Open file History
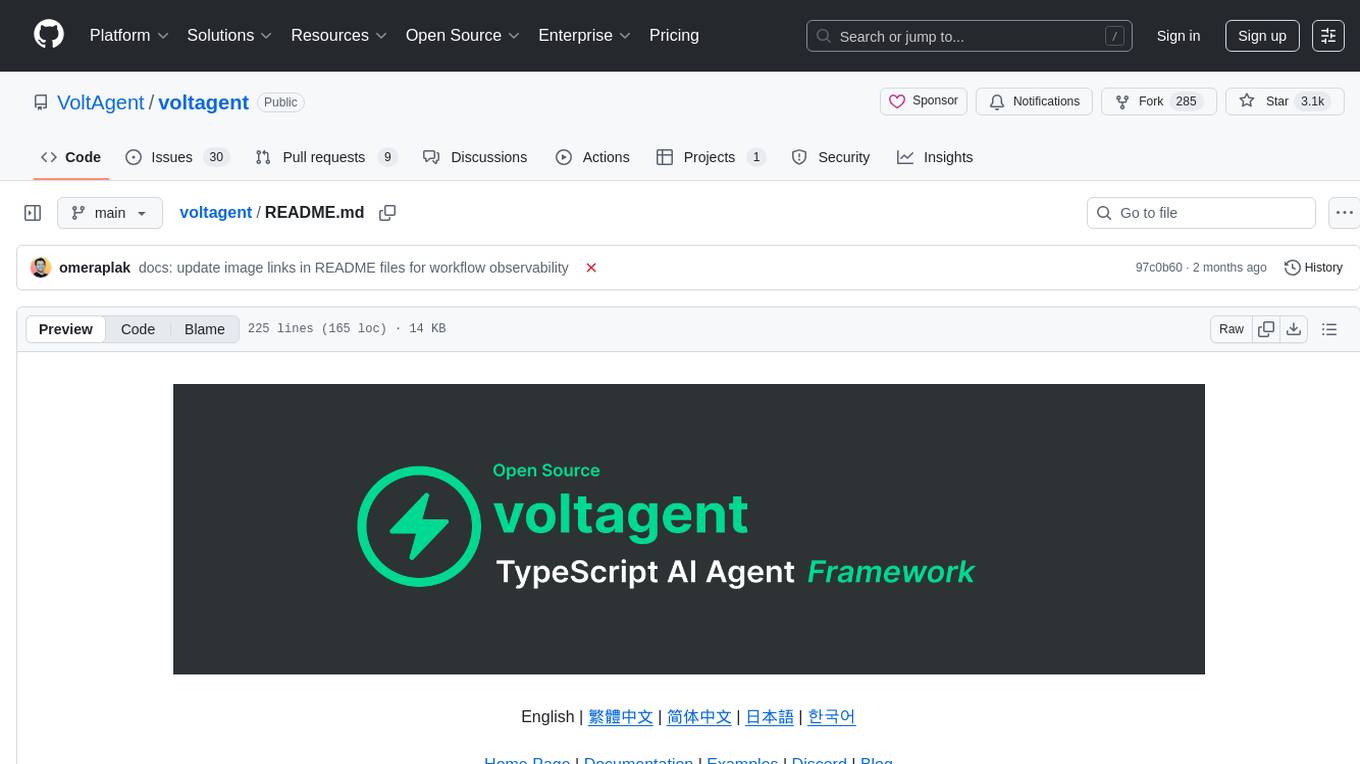The height and width of the screenshot is (764, 1360). click(x=1313, y=268)
